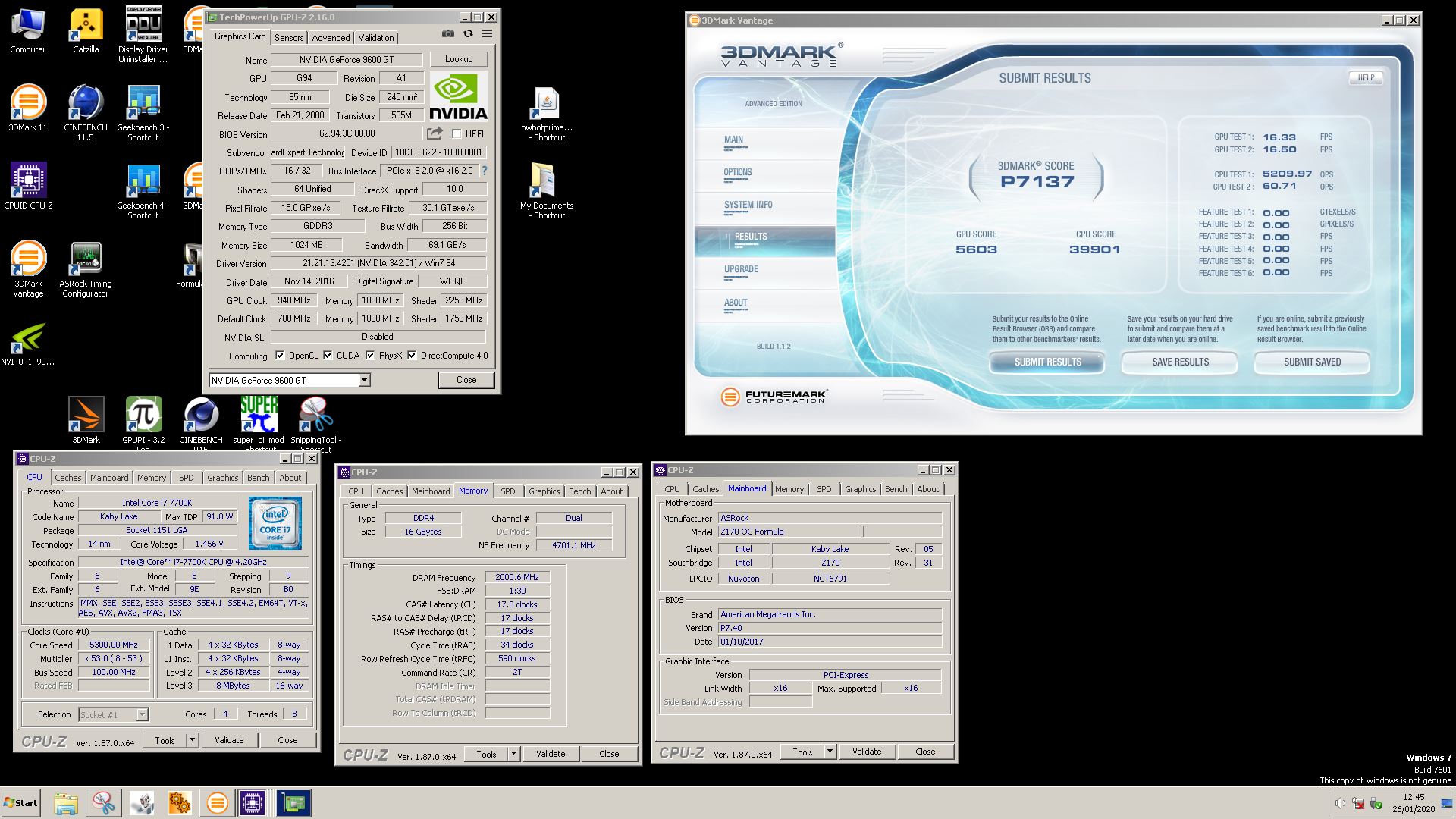Image resolution: width=1456 pixels, height=819 pixels.
Task: Launch the 3DMark desktop shortcut
Action: pos(86,419)
